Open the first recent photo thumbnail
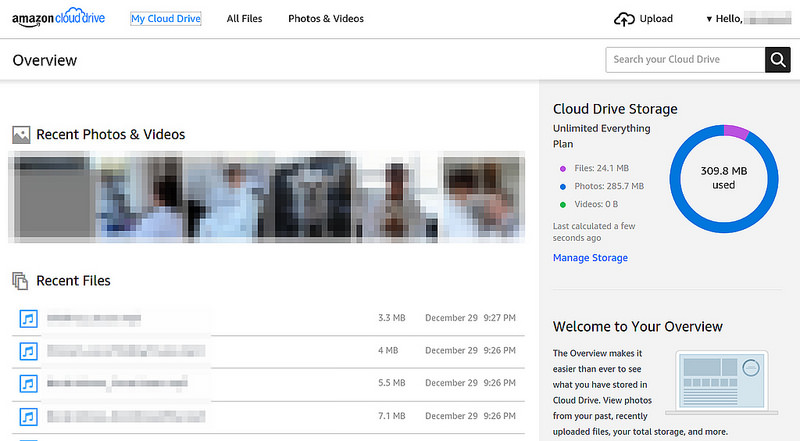 pos(50,197)
